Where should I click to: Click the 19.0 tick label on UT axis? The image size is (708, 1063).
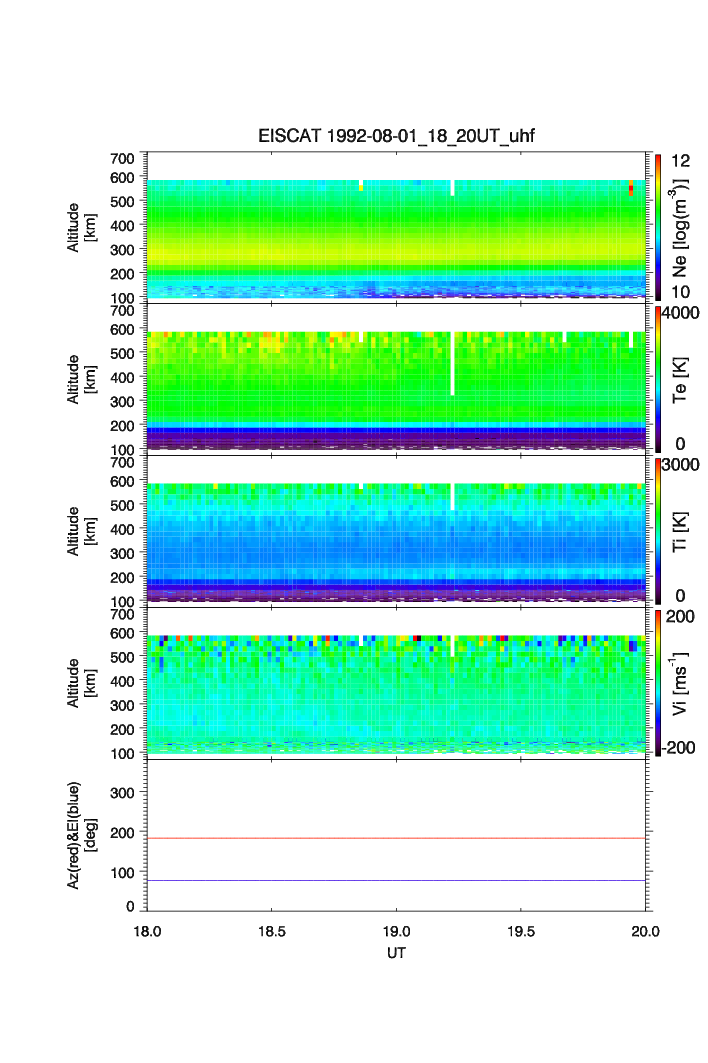pyautogui.click(x=396, y=931)
